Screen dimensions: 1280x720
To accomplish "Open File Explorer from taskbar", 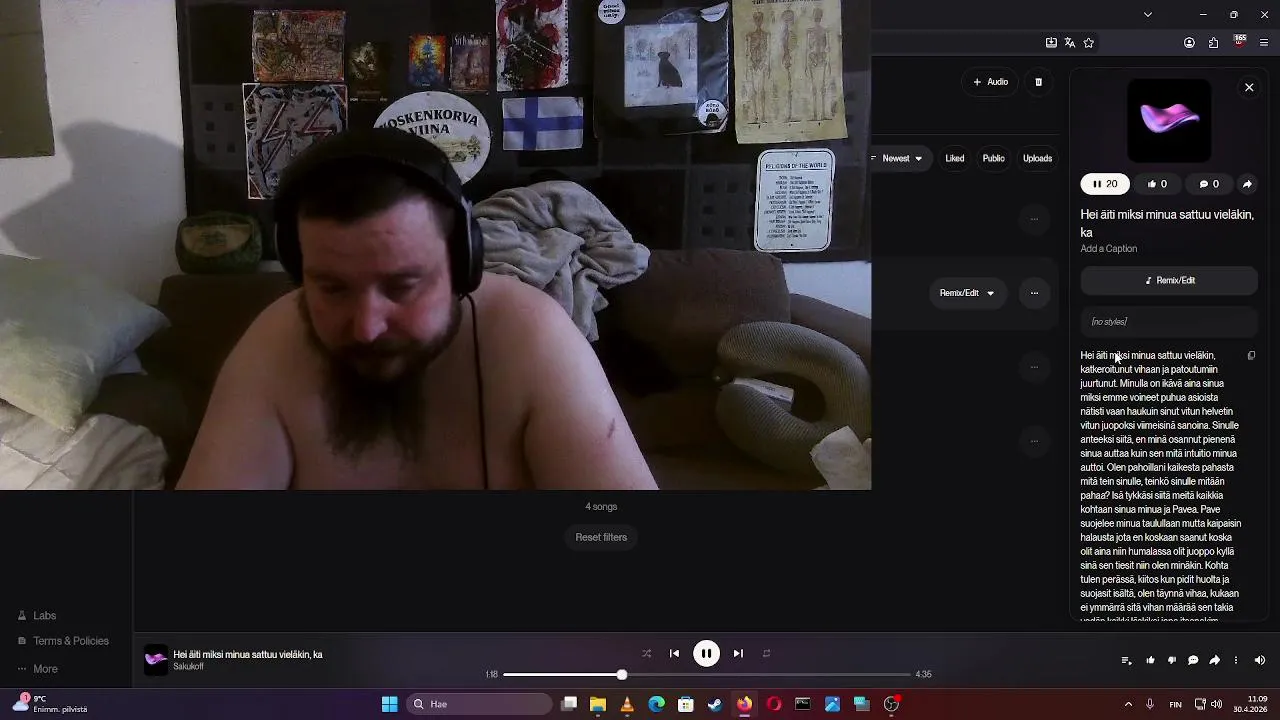I will 598,704.
